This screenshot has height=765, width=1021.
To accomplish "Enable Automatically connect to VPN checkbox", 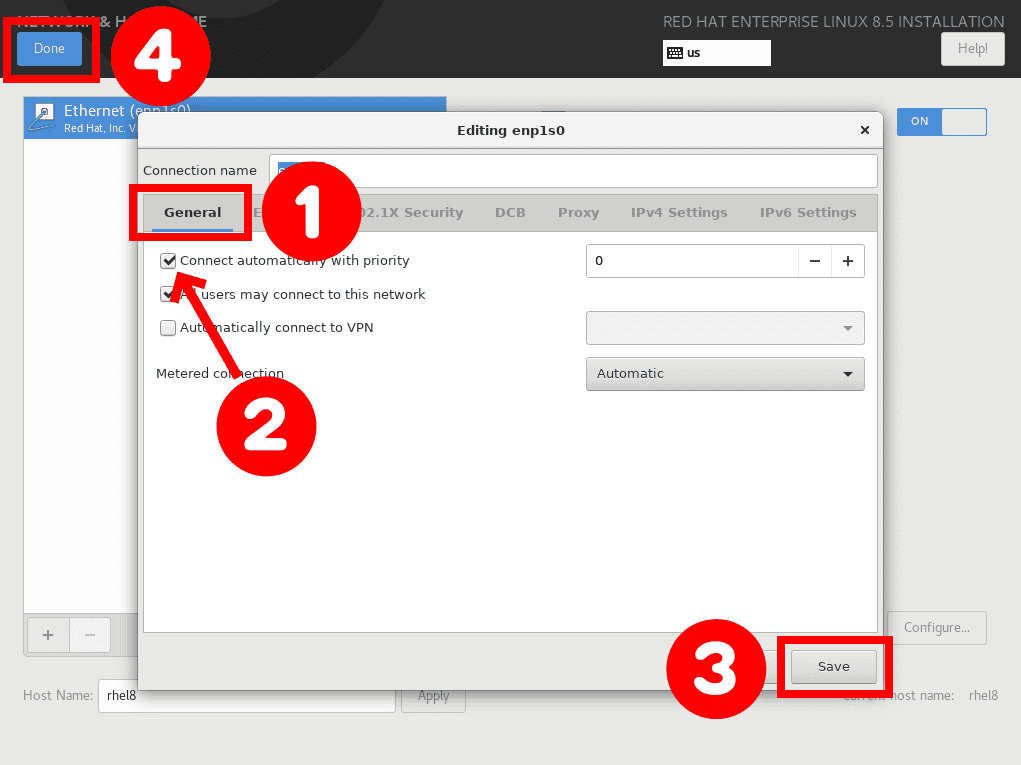I will [168, 327].
